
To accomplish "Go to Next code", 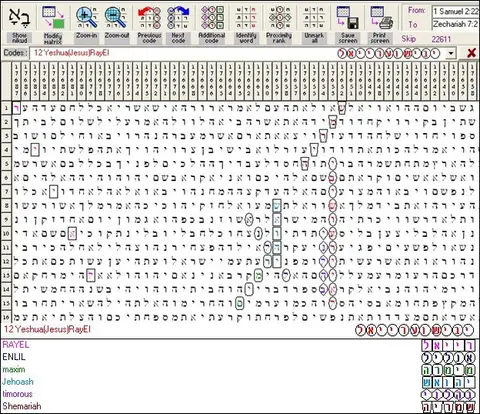I will (x=178, y=18).
